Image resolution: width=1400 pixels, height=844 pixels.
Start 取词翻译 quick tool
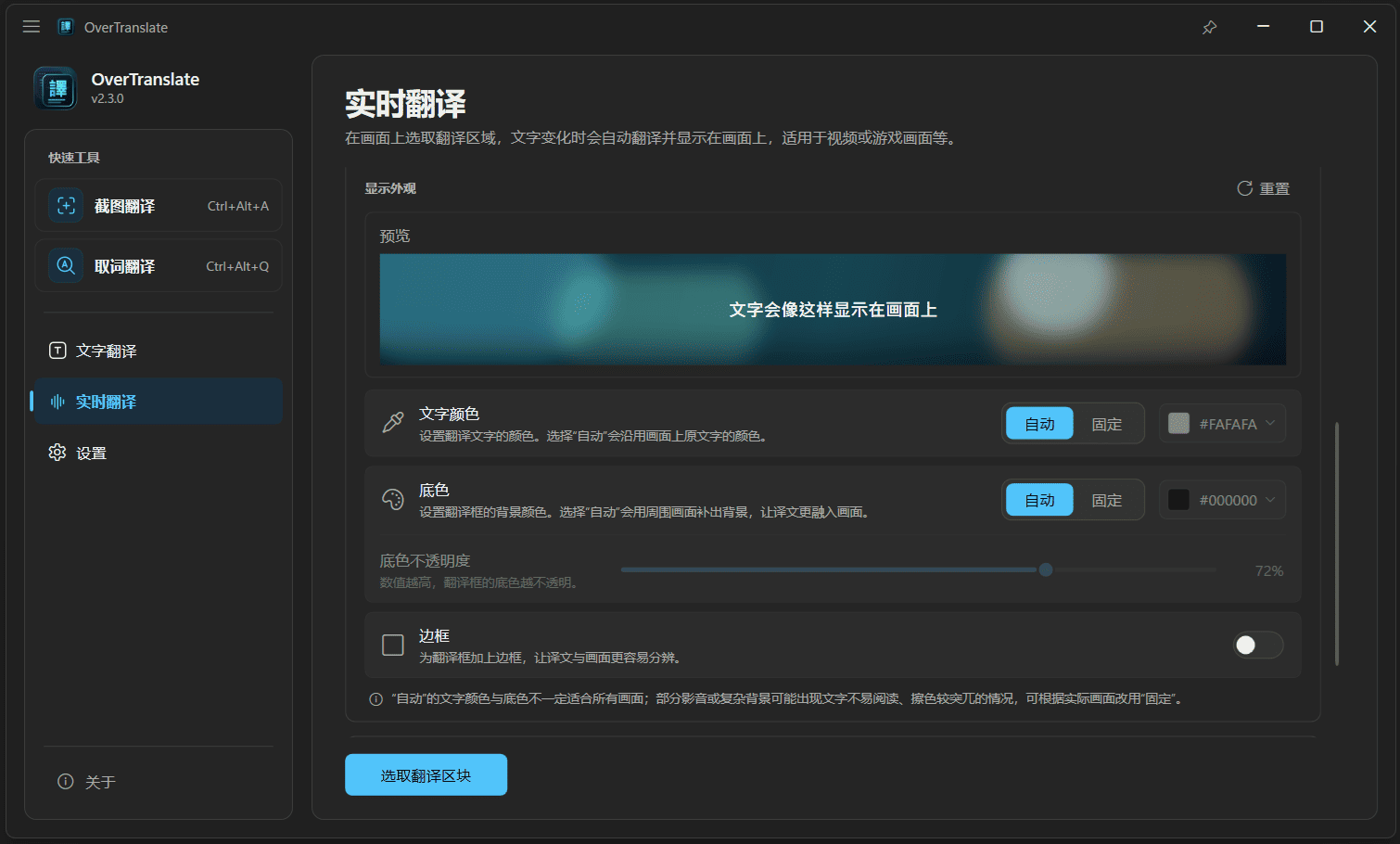[159, 266]
